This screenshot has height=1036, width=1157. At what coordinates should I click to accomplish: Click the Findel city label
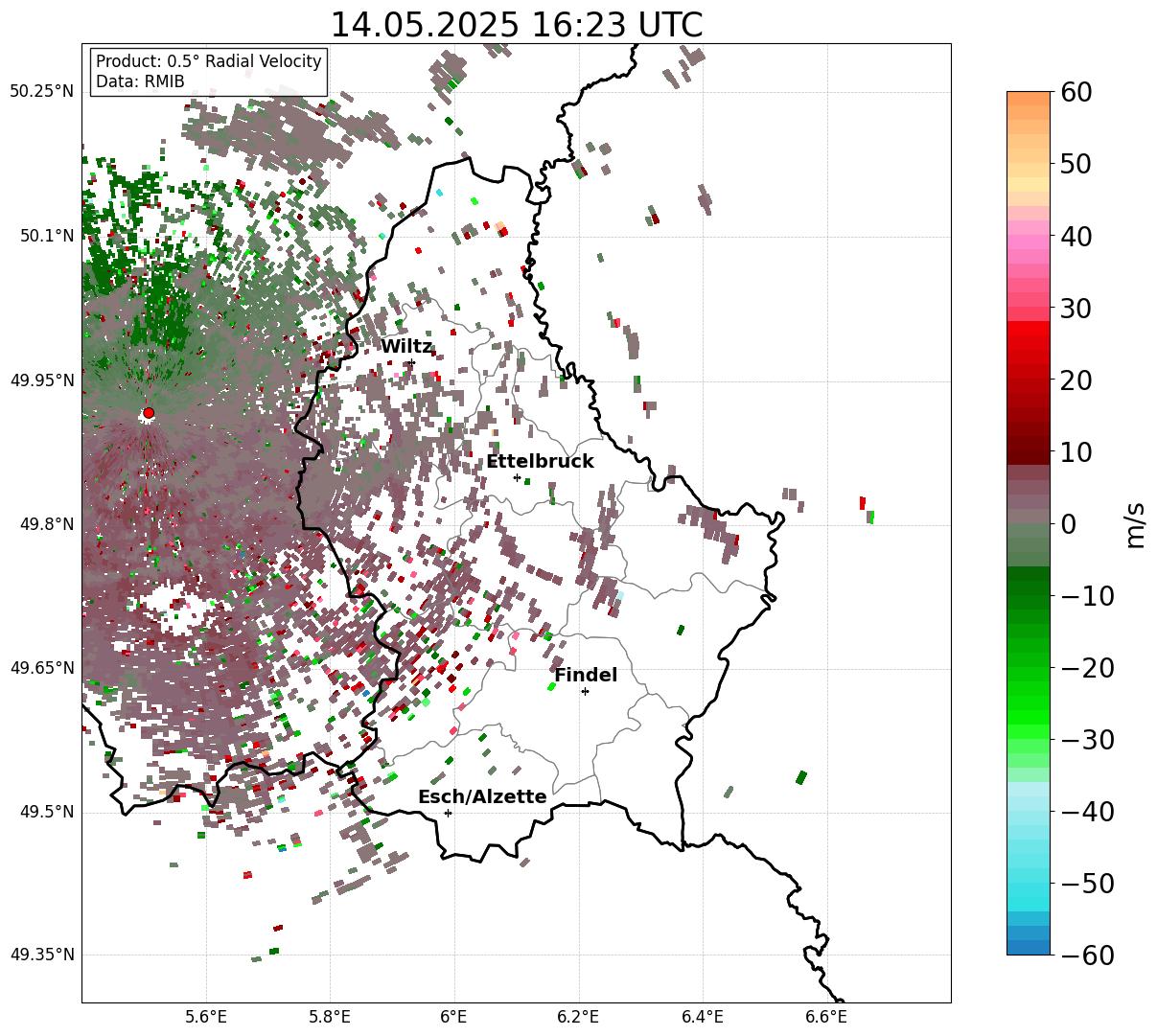586,676
